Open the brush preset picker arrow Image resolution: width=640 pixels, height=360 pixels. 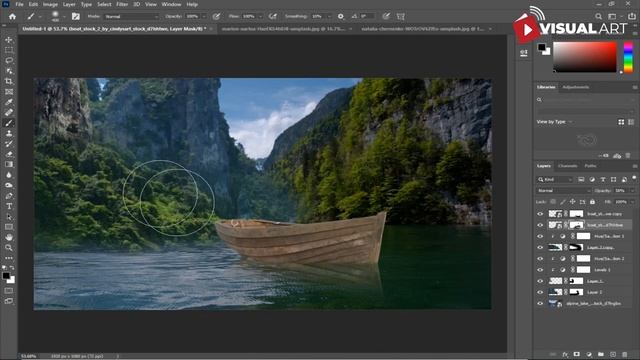[64, 17]
